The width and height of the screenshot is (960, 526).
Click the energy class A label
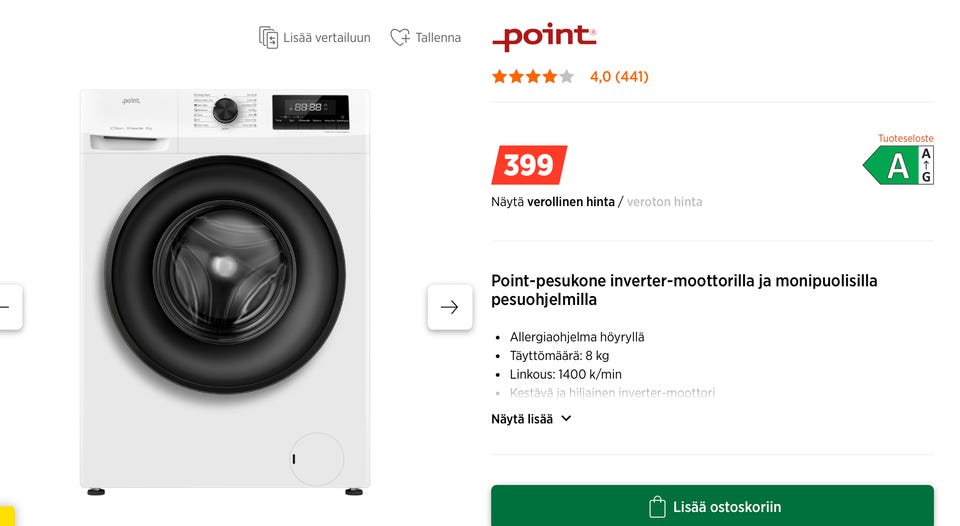(898, 165)
